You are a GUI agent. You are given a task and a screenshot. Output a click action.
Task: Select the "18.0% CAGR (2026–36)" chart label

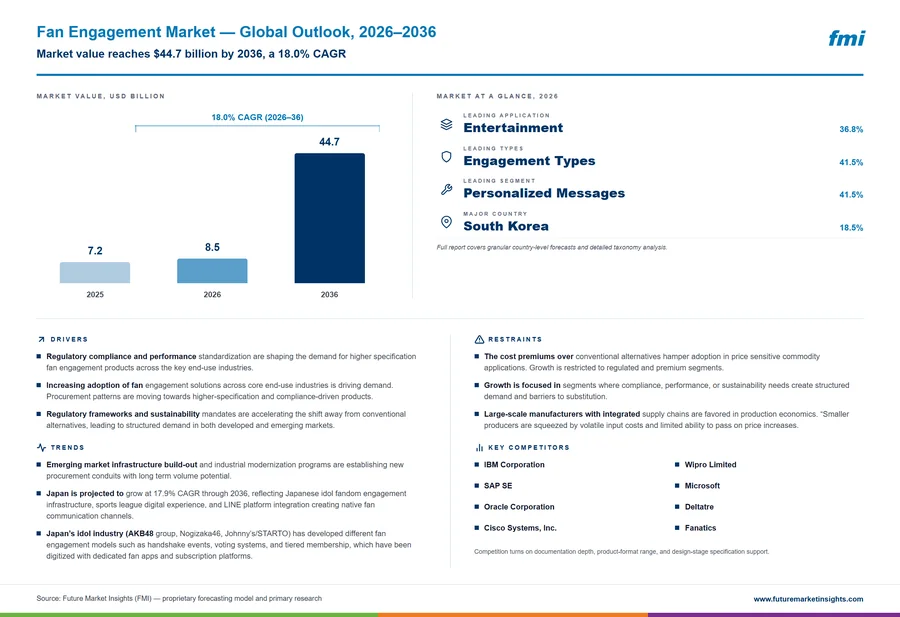click(x=257, y=117)
